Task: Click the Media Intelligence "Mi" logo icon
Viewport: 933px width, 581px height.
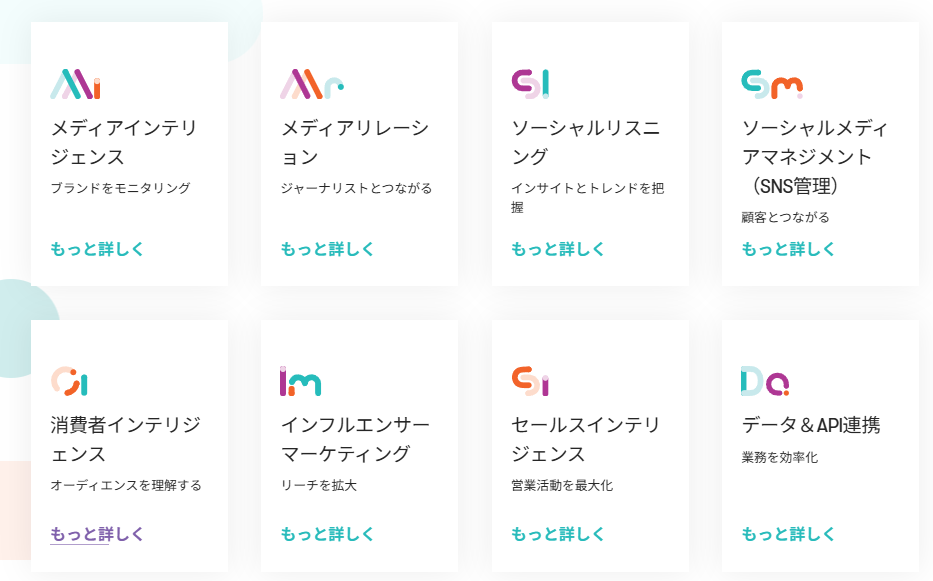Action: click(75, 84)
